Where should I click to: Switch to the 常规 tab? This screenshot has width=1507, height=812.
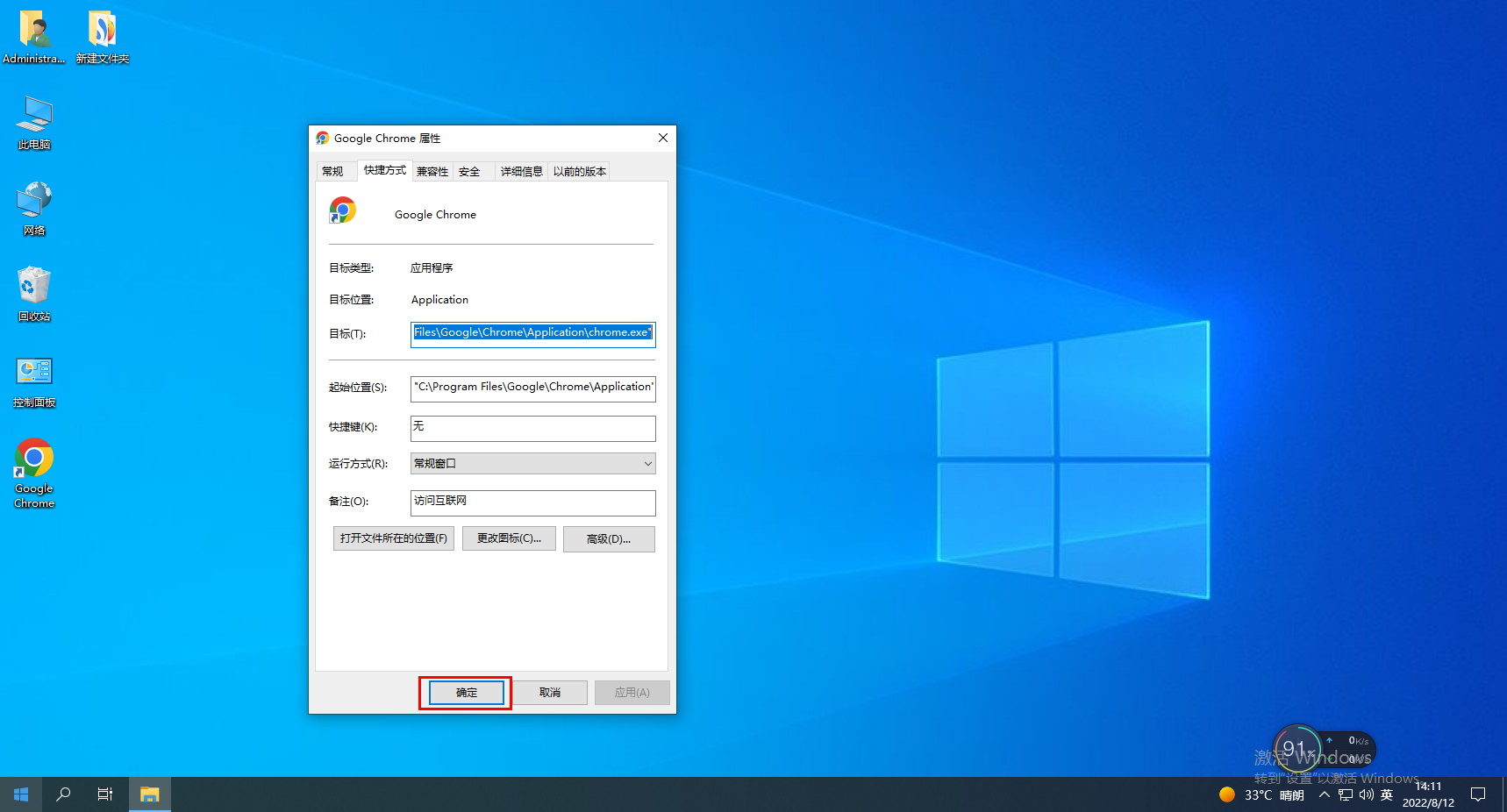click(333, 172)
